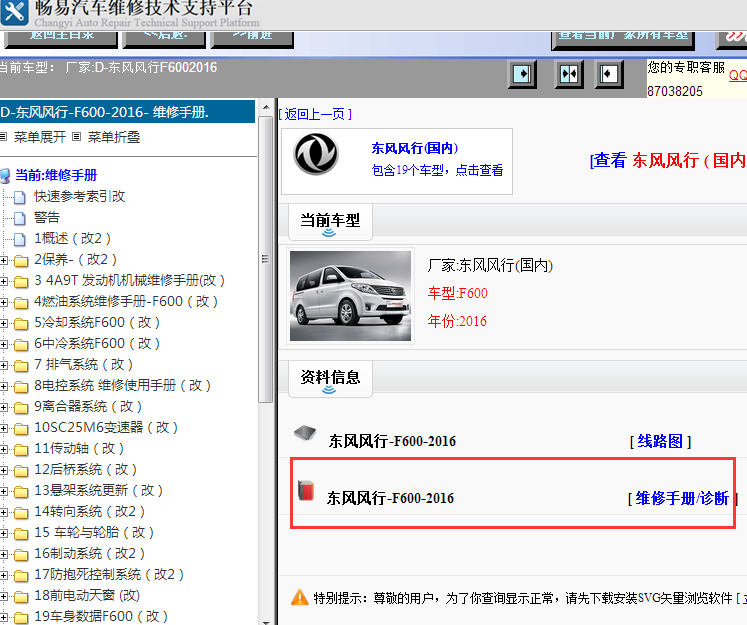Click the Dongfeng logo emblem

pyautogui.click(x=316, y=154)
